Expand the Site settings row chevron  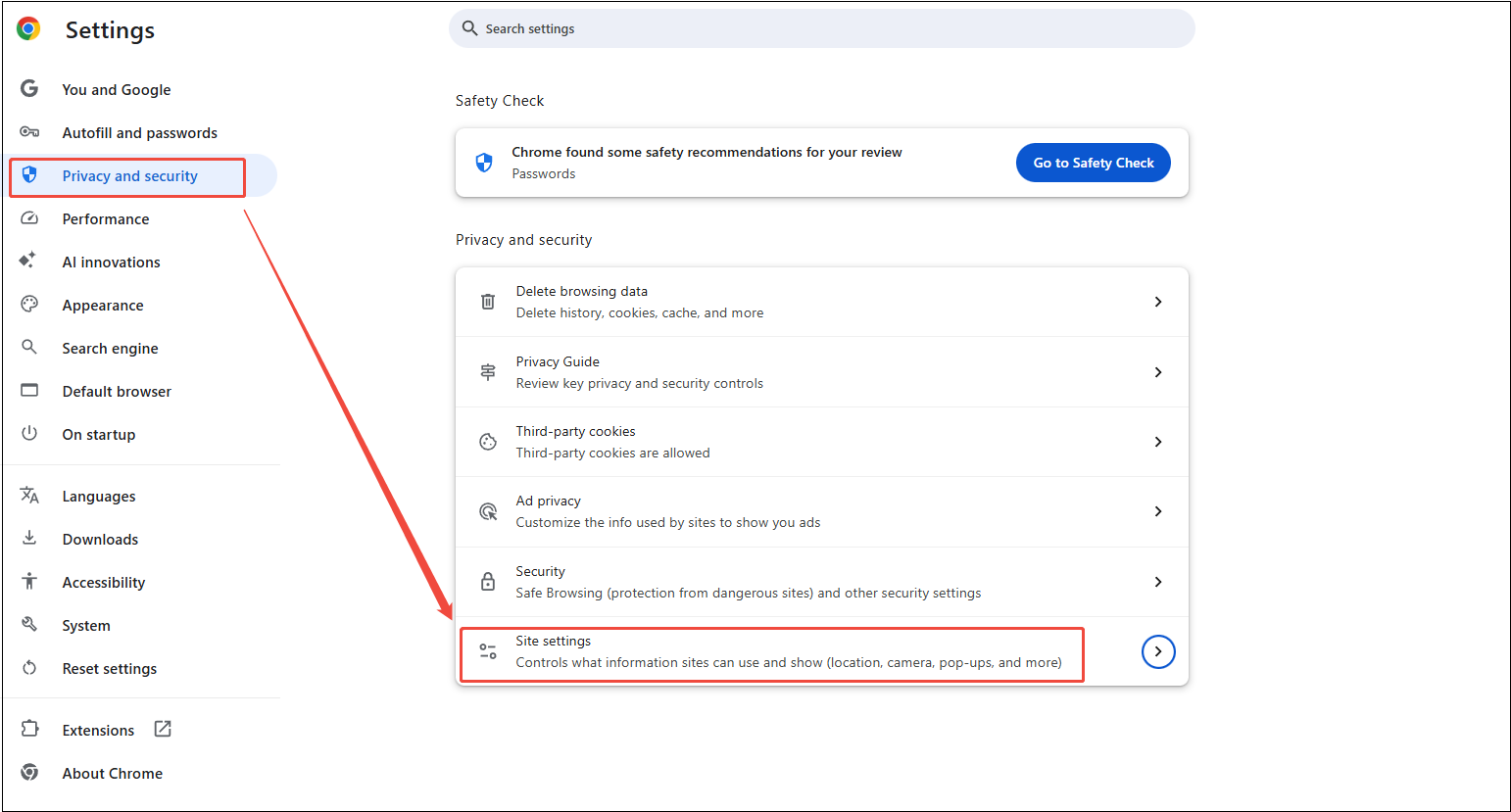1158,651
